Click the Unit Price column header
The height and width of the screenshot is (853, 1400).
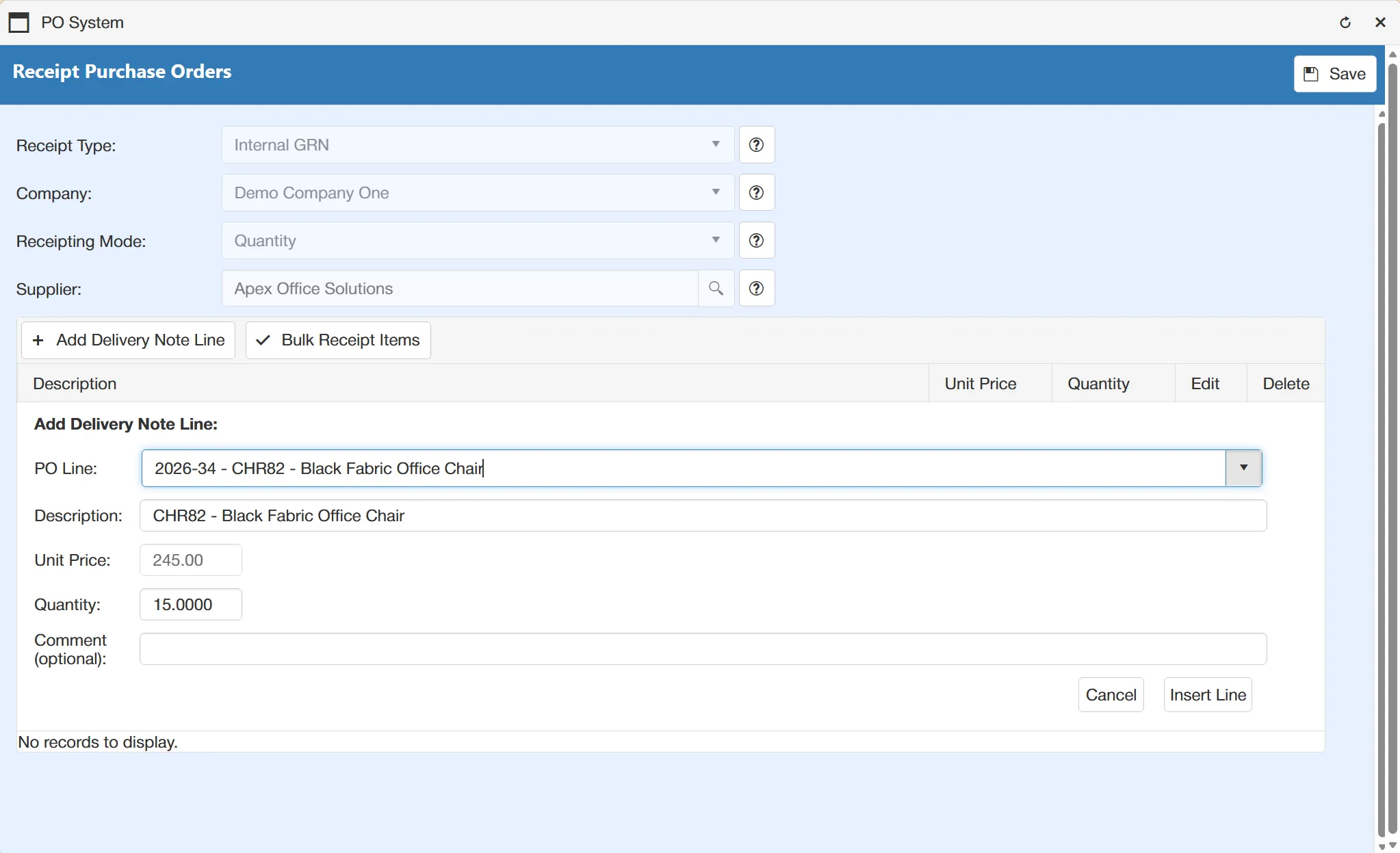tap(989, 384)
